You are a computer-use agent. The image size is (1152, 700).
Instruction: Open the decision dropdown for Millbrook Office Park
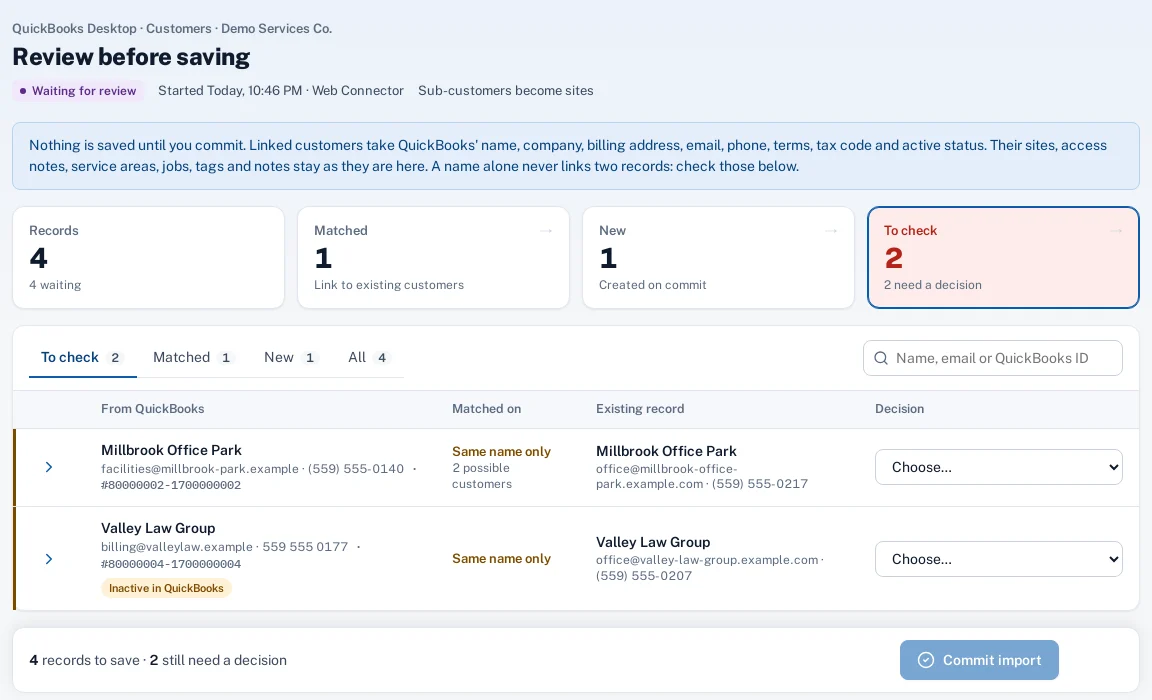[x=998, y=467]
